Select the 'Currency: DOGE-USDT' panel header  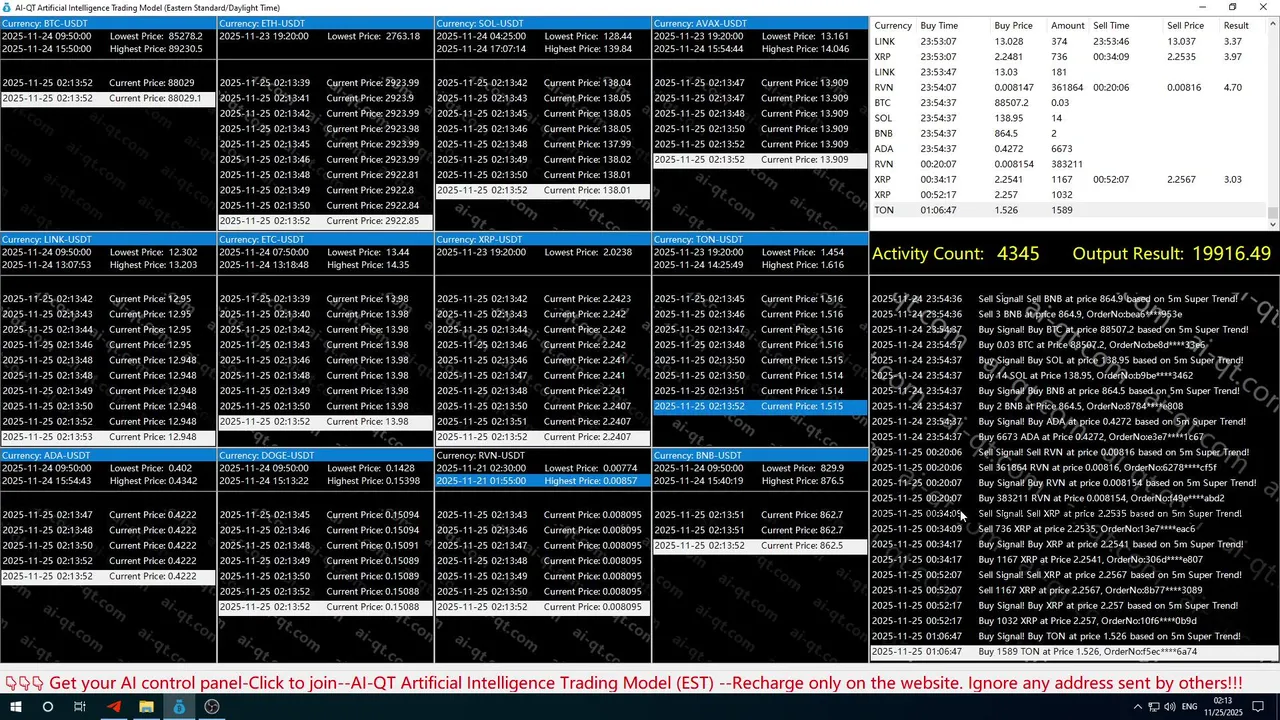click(325, 456)
